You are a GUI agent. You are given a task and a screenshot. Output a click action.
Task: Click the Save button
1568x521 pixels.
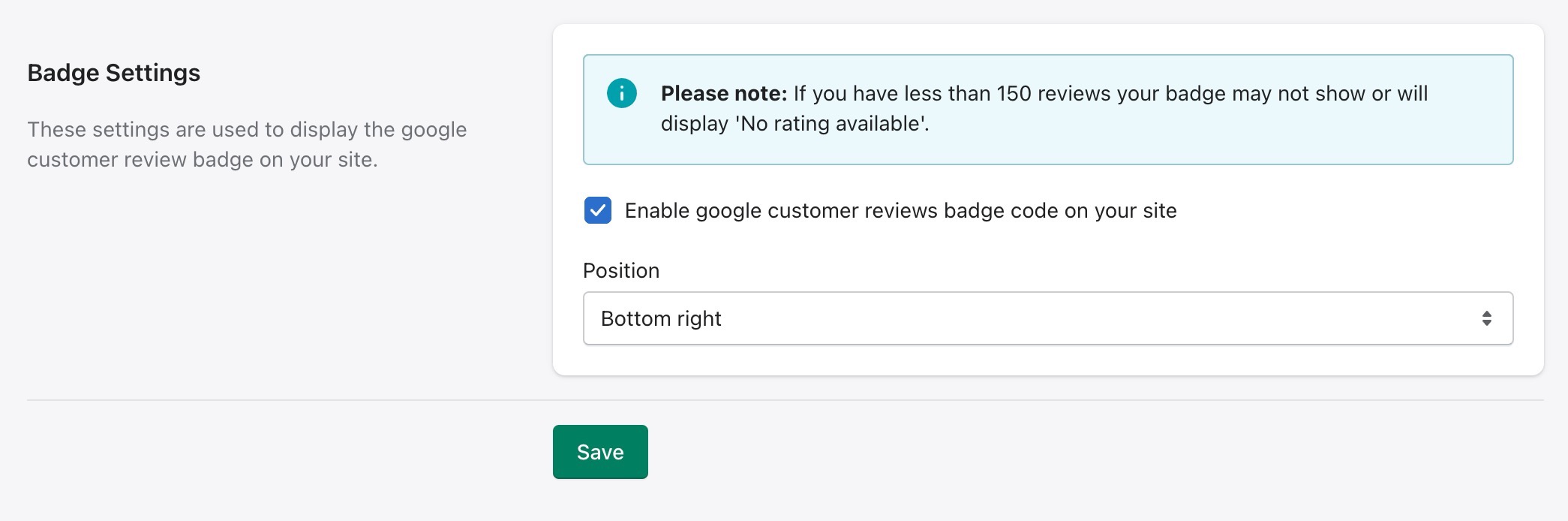[x=600, y=452]
